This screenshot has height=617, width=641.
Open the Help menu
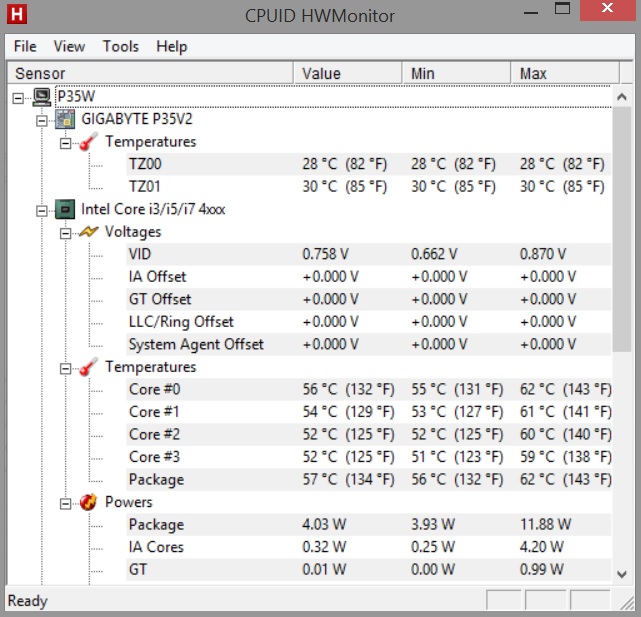click(x=172, y=47)
